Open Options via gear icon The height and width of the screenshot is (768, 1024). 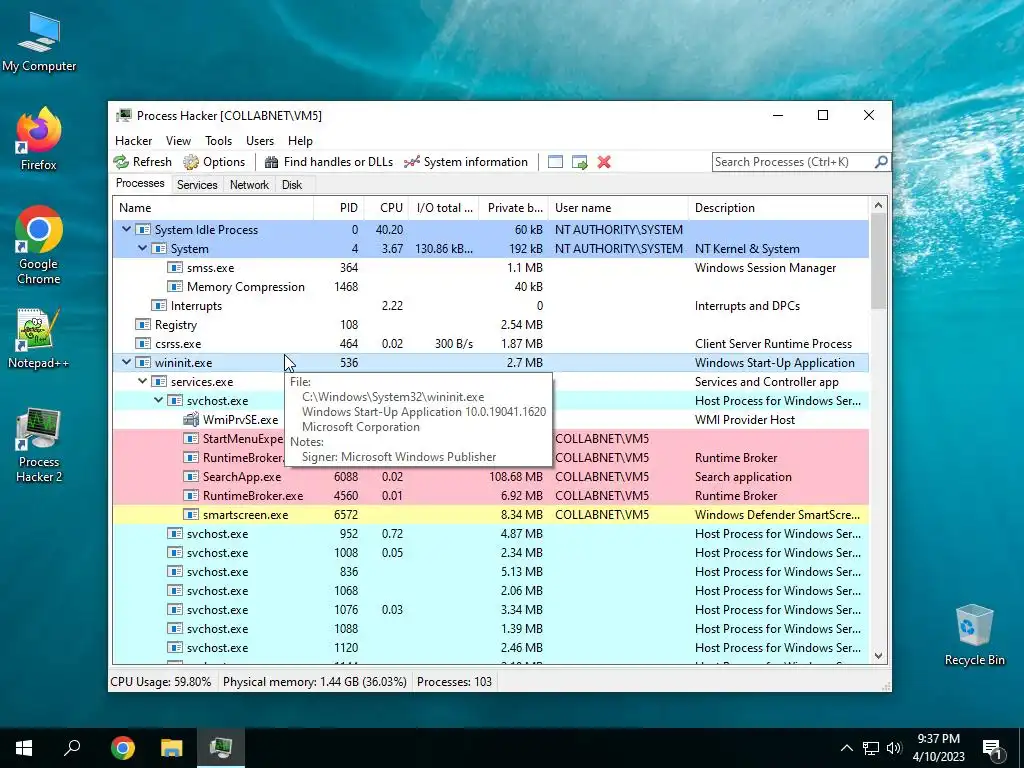tap(191, 162)
